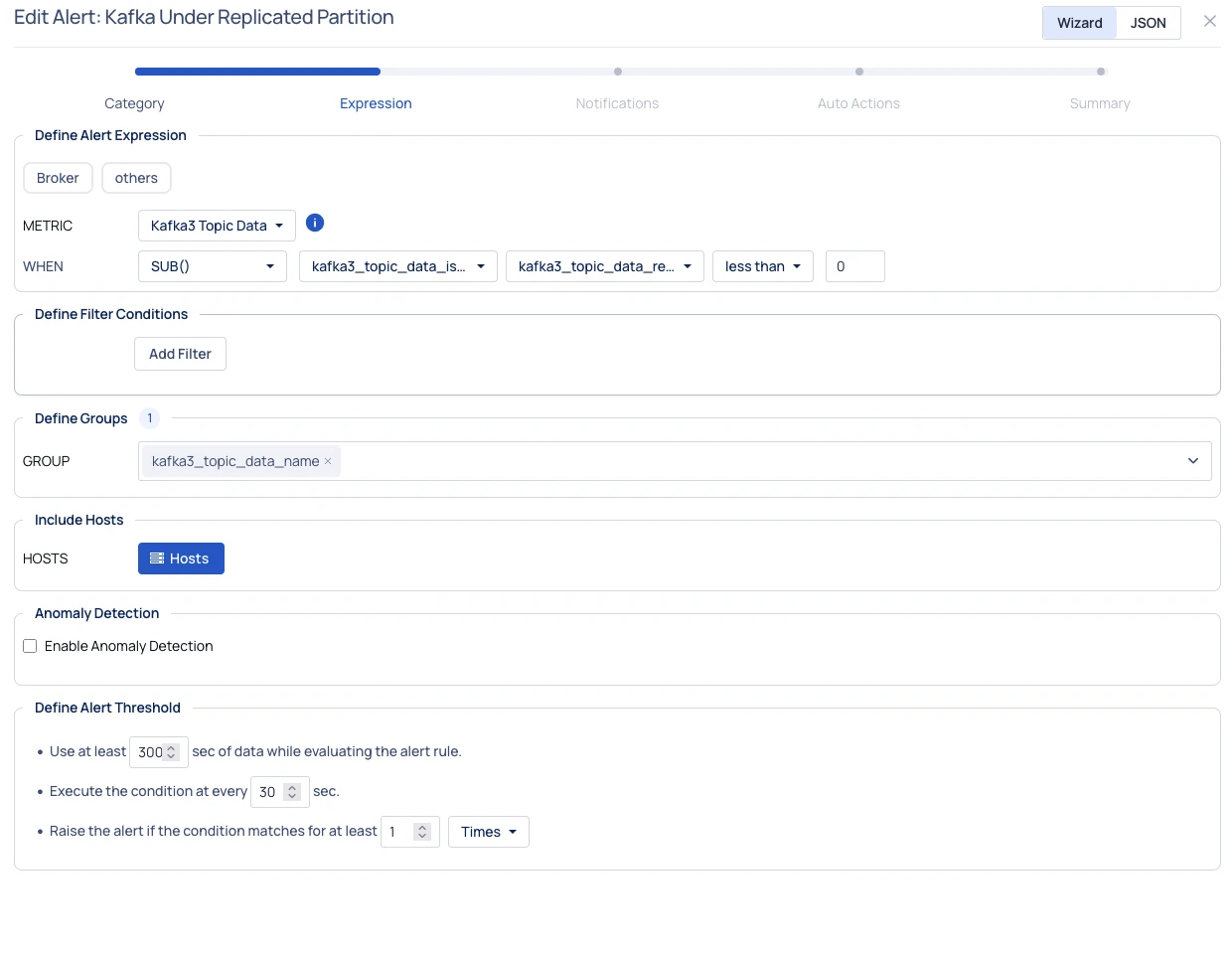Viewport: 1232px width, 954px height.
Task: Open the Times unit dropdown
Action: point(488,832)
